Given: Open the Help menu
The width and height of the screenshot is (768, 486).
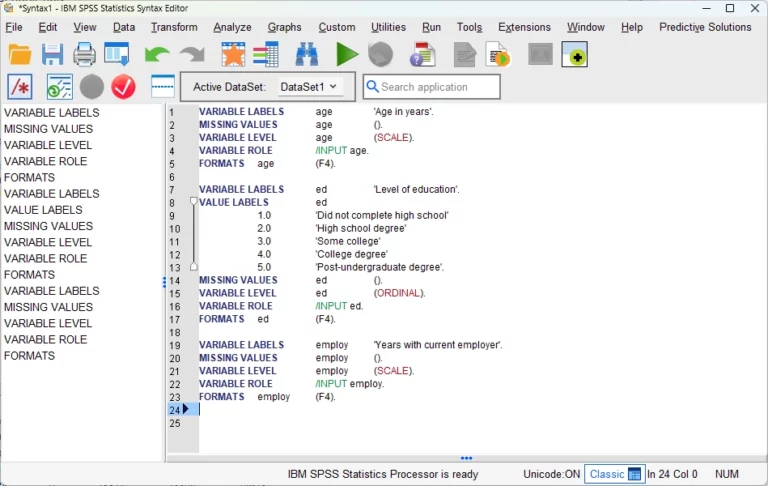Looking at the screenshot, I should tap(631, 27).
